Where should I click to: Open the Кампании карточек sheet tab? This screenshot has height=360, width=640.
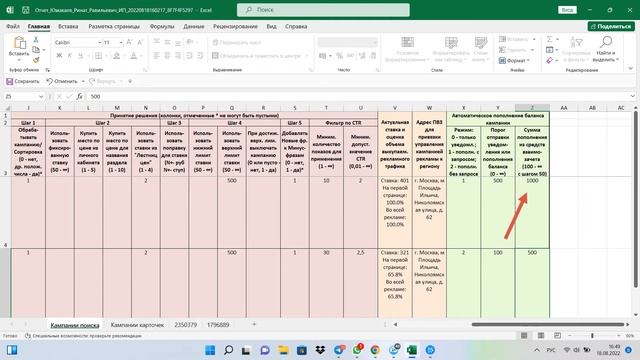[x=137, y=325]
